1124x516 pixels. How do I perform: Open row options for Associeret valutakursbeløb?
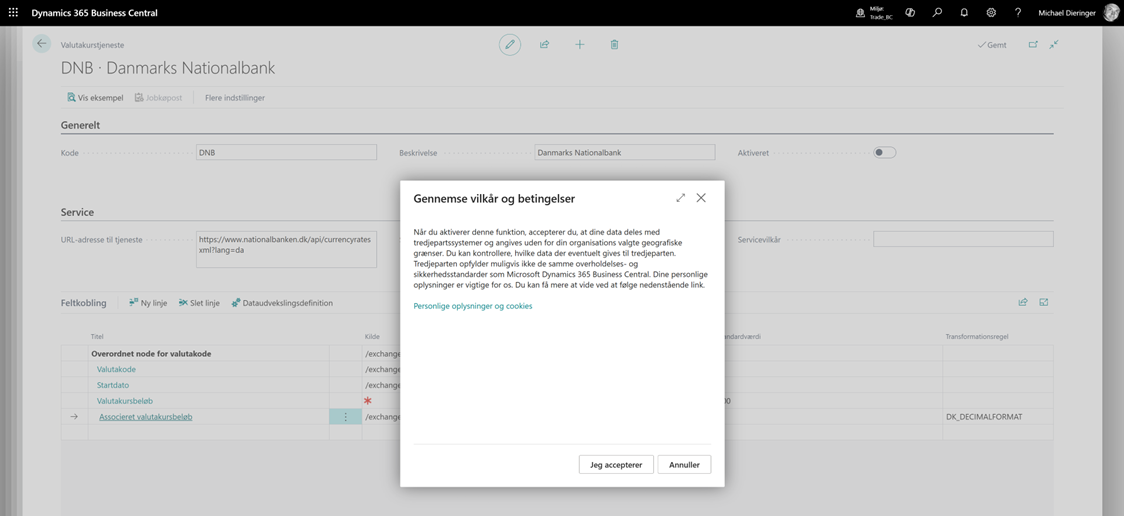(x=346, y=417)
